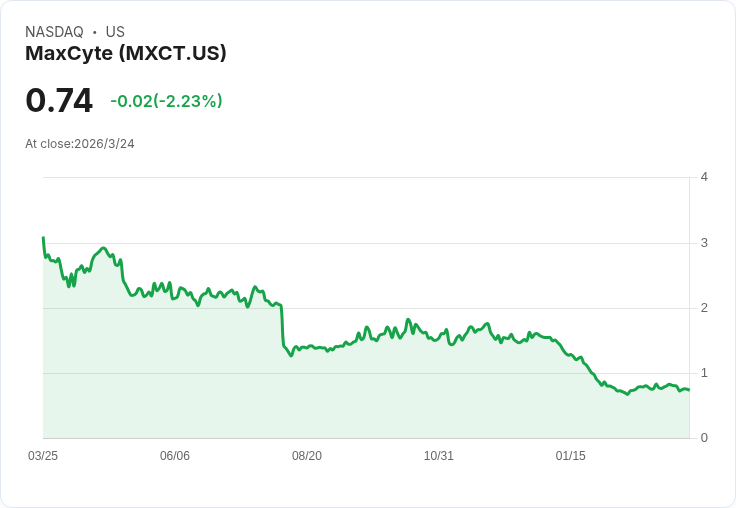Click the NASDAQ exchange label
The image size is (736, 508).
click(x=54, y=32)
